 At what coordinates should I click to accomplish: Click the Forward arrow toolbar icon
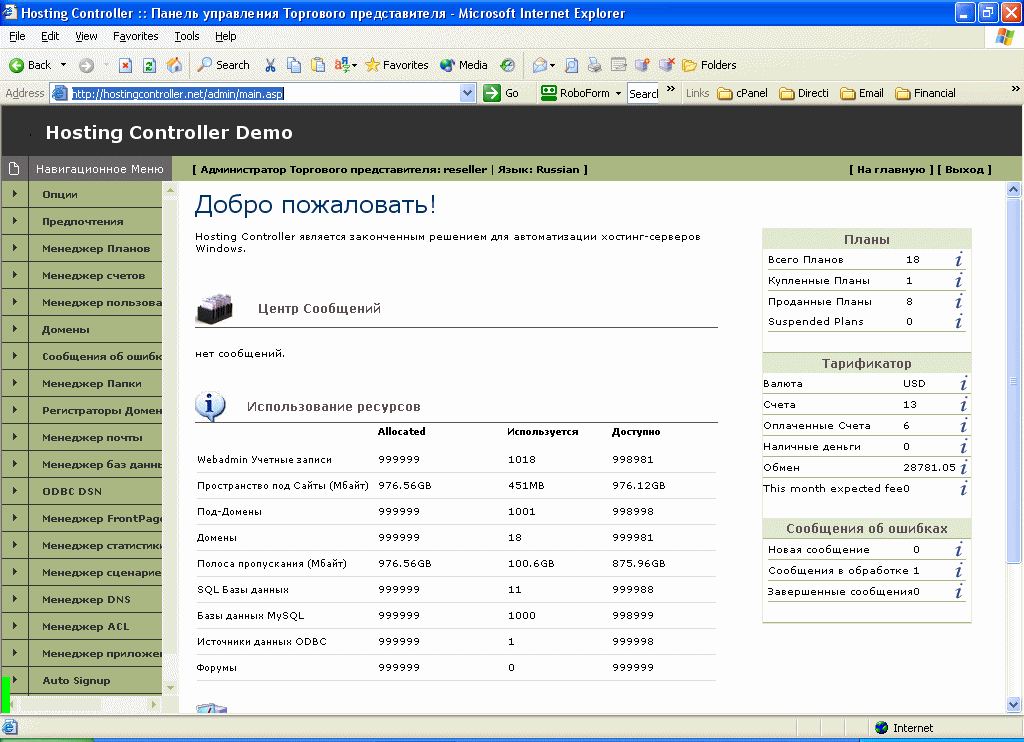coord(86,65)
